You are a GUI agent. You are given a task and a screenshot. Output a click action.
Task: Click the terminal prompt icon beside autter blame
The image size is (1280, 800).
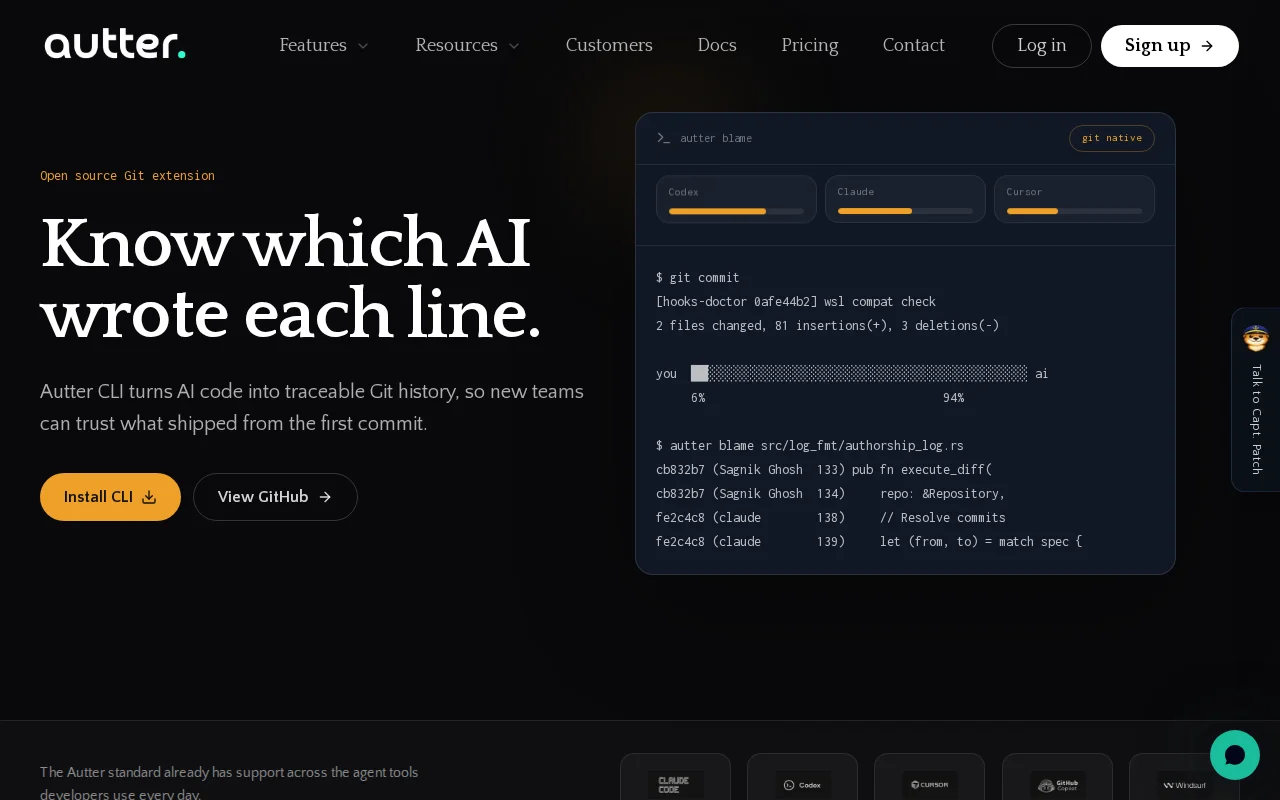663,138
